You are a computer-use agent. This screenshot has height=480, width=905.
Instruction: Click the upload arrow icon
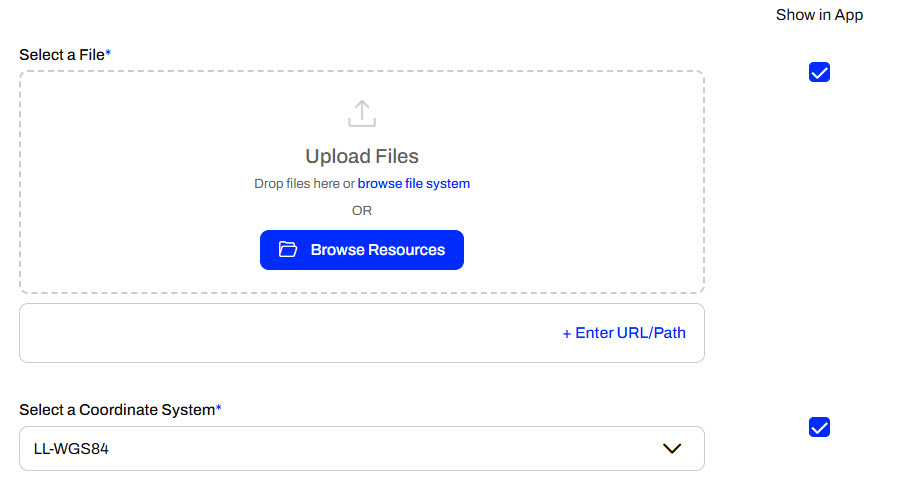pos(361,113)
